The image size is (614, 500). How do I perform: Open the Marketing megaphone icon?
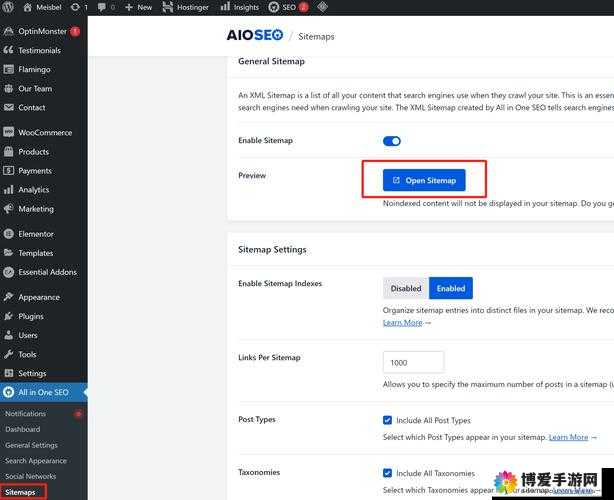click(8, 209)
